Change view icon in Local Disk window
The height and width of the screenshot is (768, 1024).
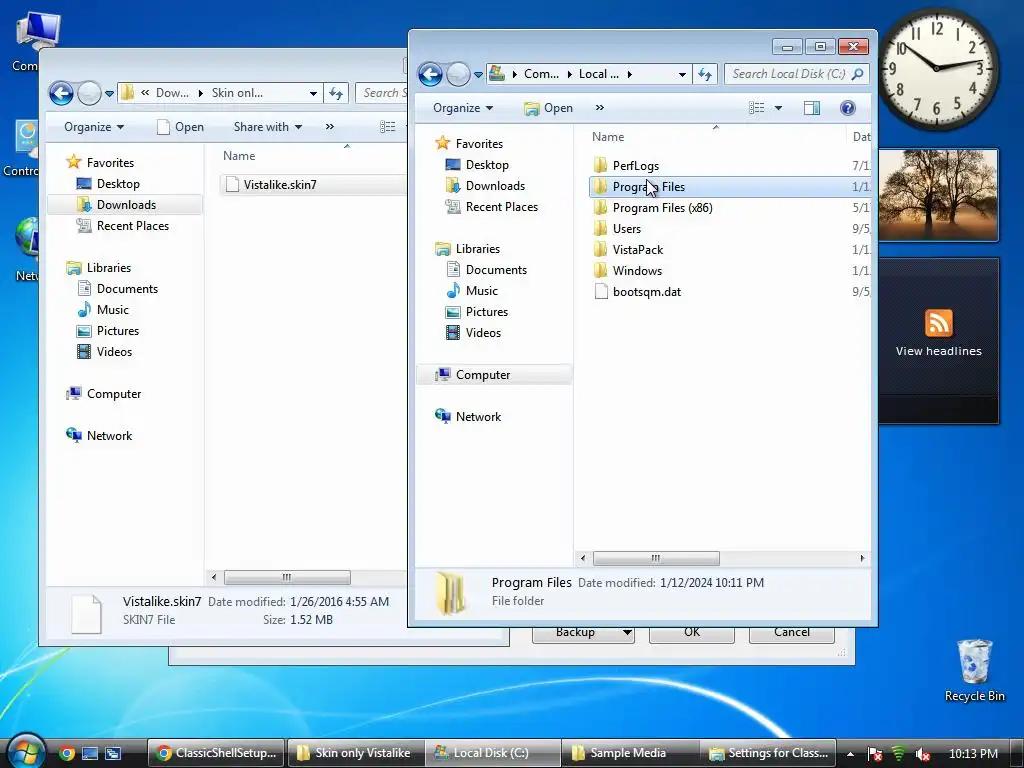pyautogui.click(x=756, y=108)
